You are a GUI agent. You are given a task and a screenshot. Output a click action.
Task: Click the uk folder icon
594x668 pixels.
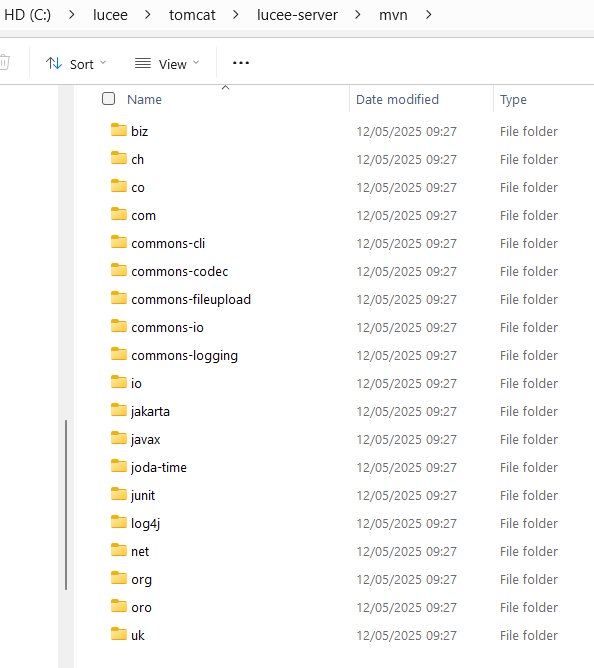tap(118, 634)
